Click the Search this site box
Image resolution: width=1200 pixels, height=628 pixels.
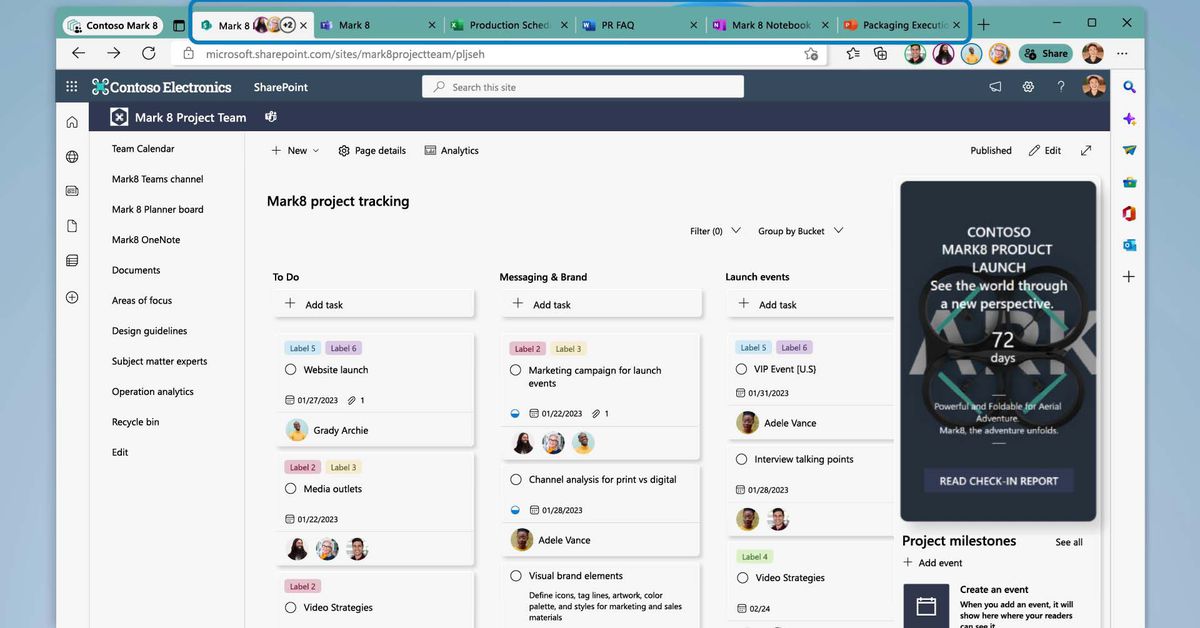(583, 87)
